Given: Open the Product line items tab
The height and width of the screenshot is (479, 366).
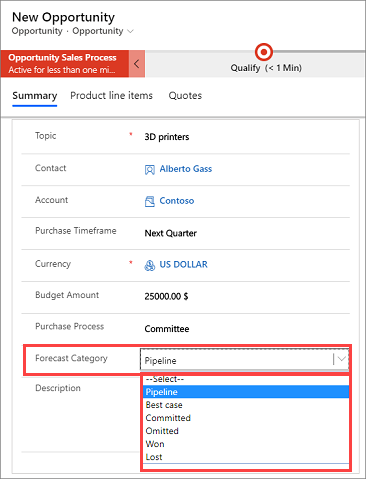Looking at the screenshot, I should pyautogui.click(x=111, y=96).
